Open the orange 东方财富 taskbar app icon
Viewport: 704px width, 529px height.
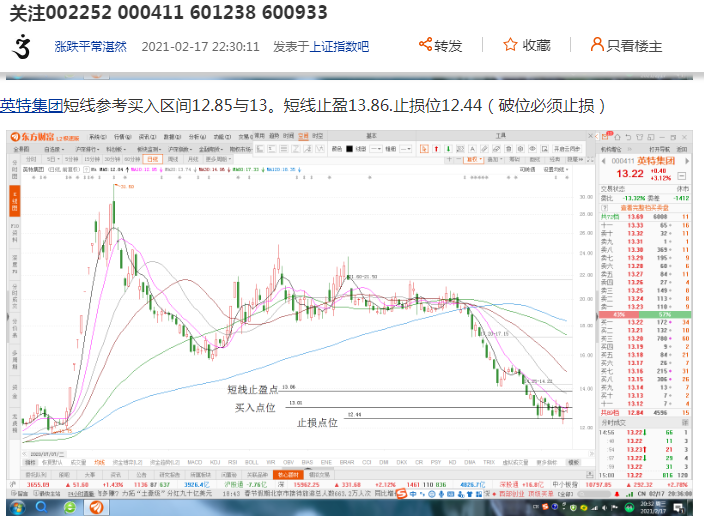(x=97, y=507)
